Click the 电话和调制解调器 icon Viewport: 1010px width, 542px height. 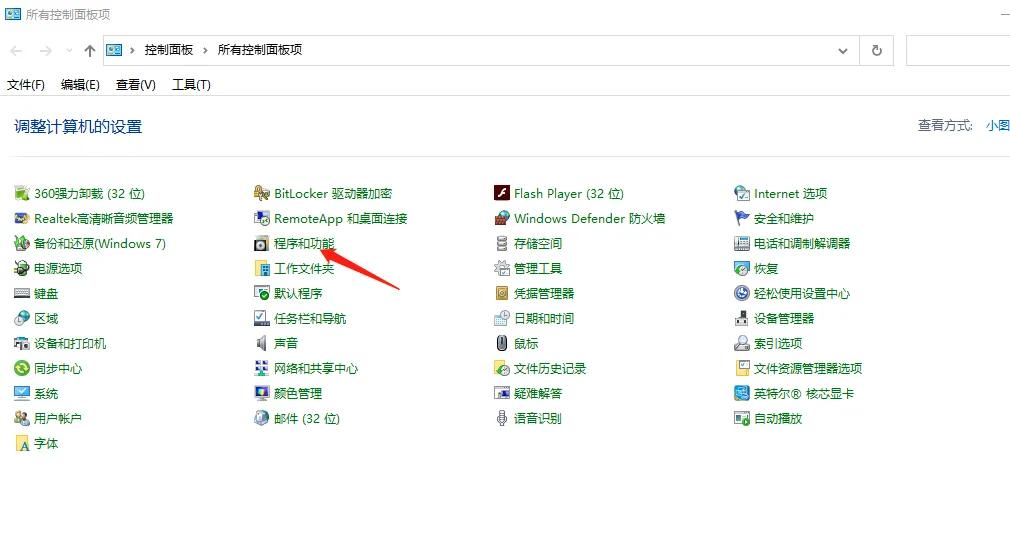tap(742, 244)
